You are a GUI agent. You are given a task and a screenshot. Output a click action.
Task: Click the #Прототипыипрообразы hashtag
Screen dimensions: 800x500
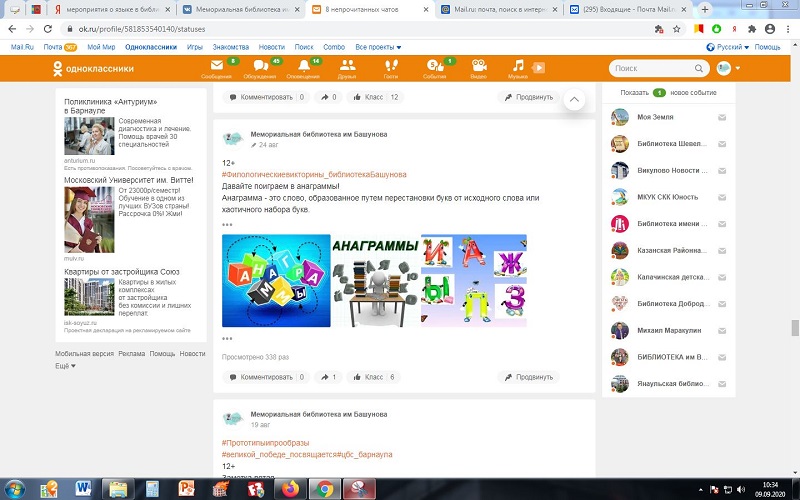coord(265,443)
